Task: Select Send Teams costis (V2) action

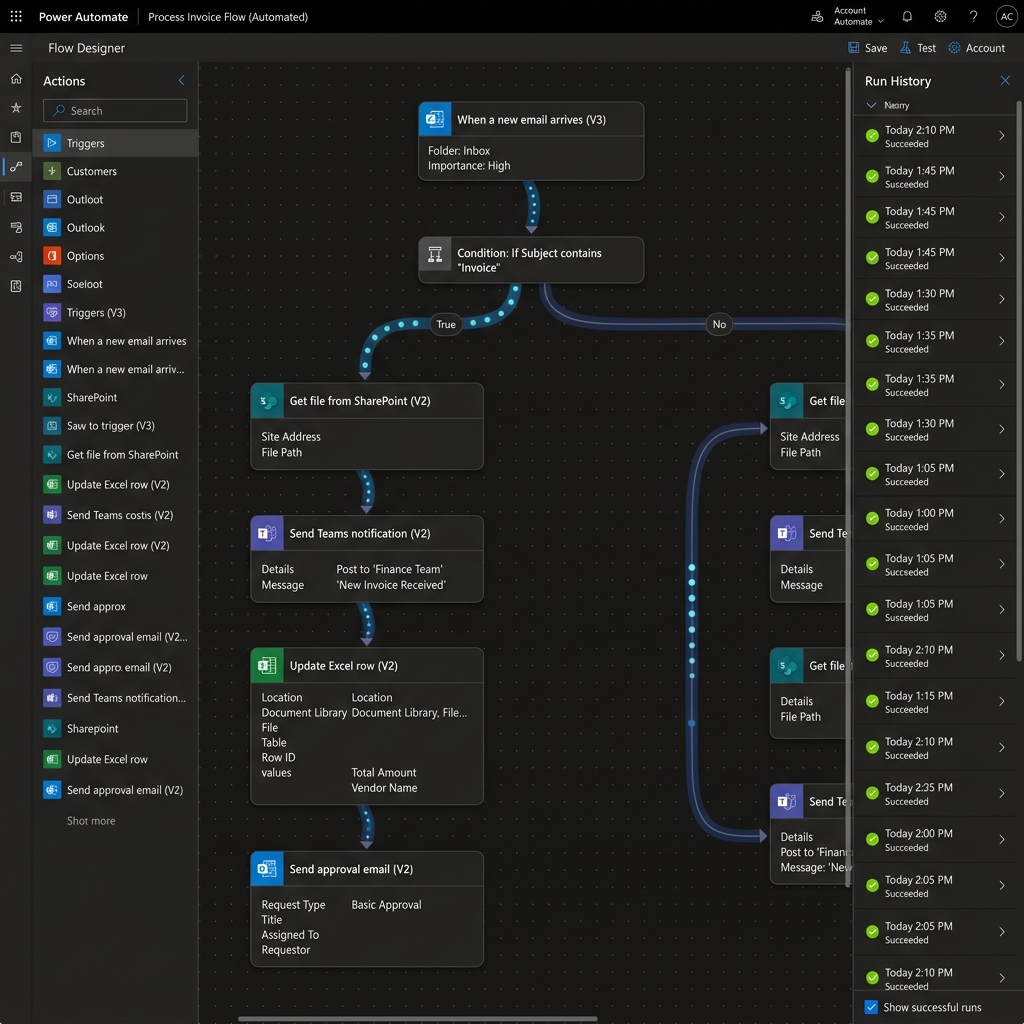Action: point(116,515)
